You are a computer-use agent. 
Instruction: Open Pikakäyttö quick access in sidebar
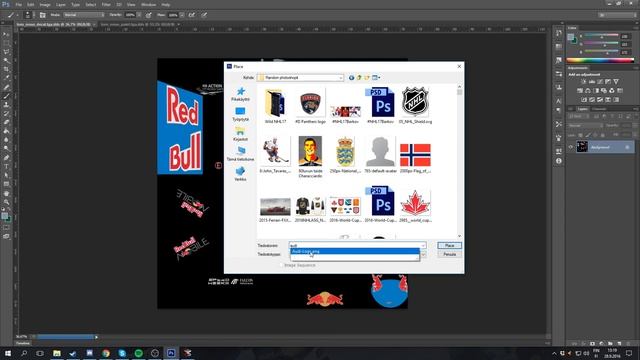240,94
